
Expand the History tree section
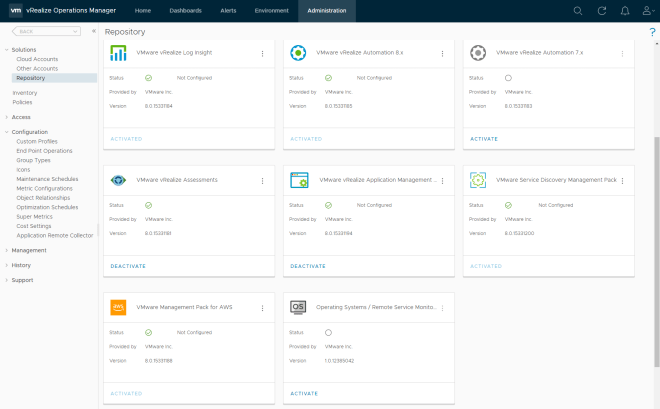pos(7,265)
